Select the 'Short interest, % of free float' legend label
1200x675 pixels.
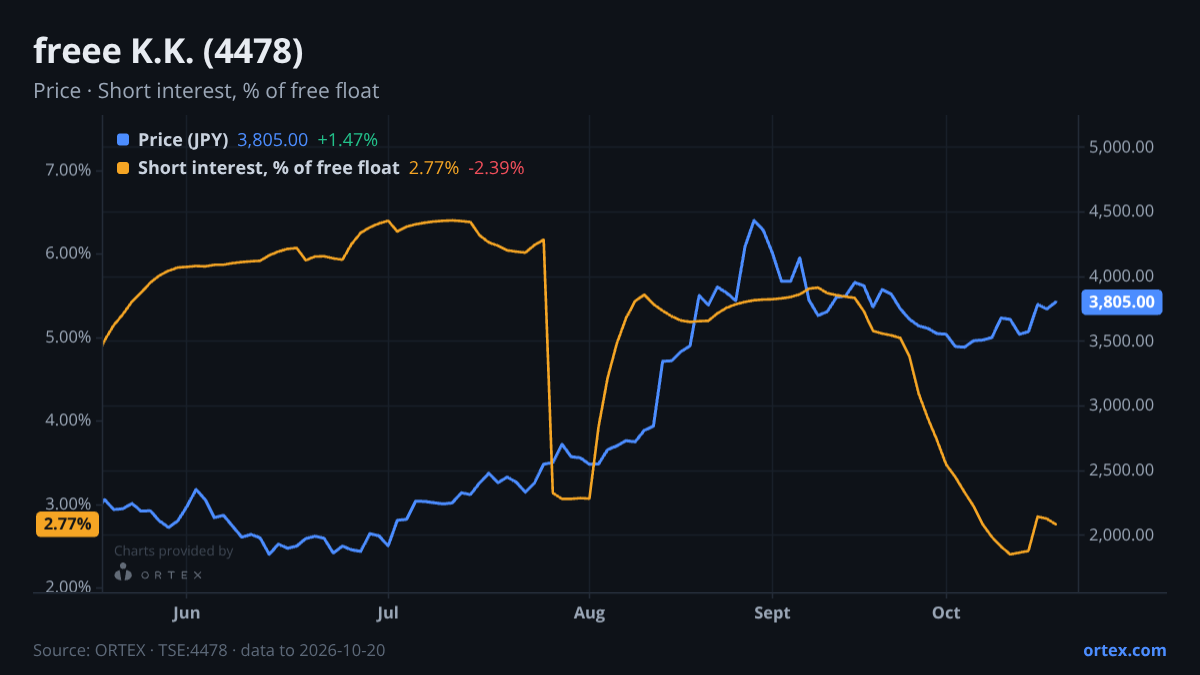coord(268,168)
